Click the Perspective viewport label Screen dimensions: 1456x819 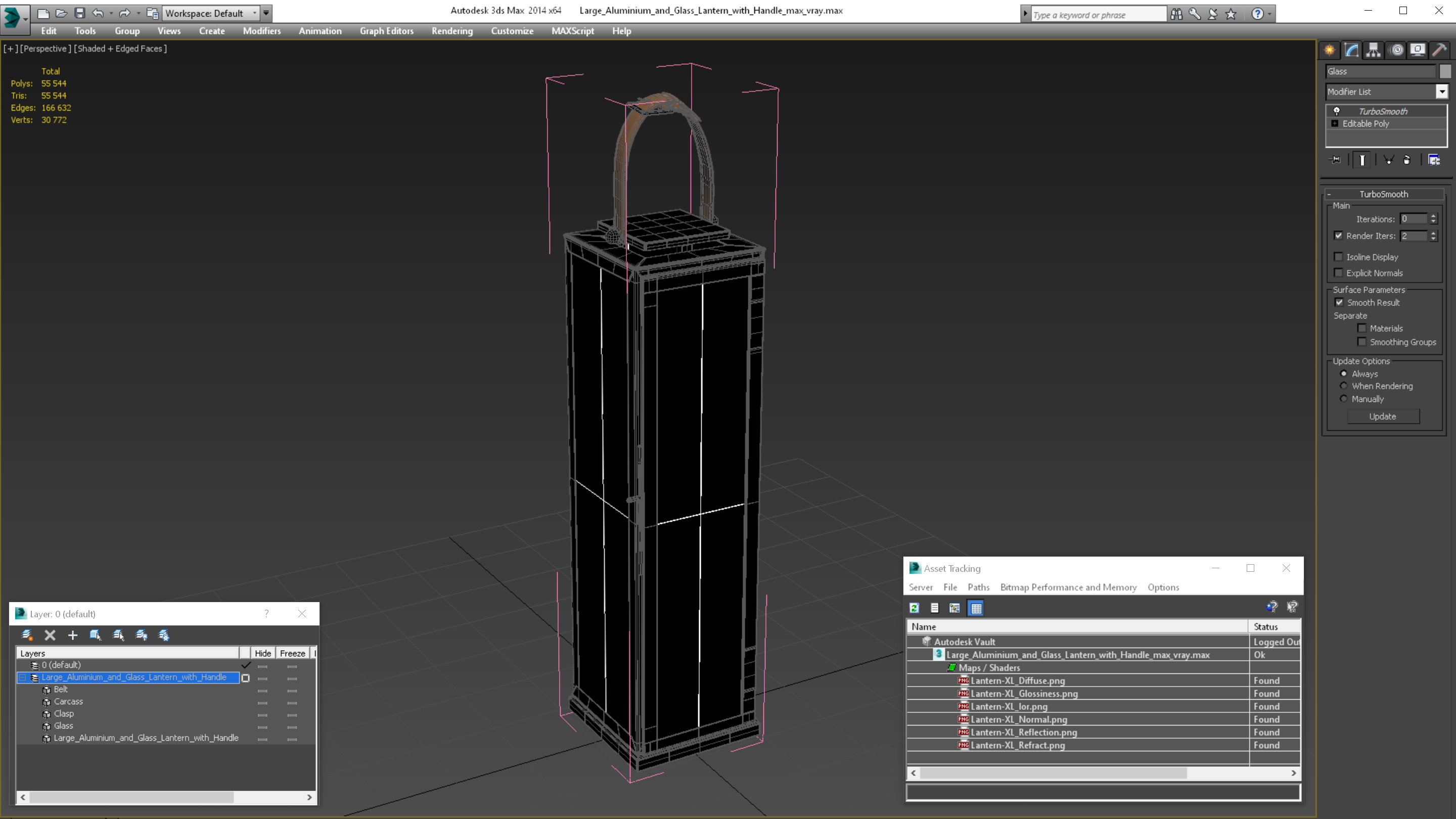(45, 49)
